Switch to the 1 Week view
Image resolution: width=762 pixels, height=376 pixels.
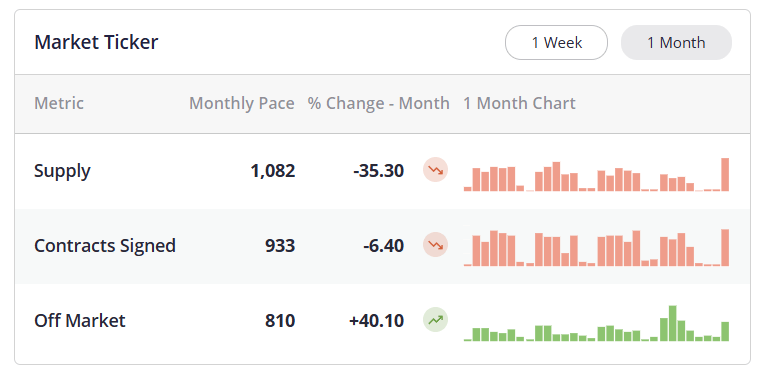[x=556, y=43]
